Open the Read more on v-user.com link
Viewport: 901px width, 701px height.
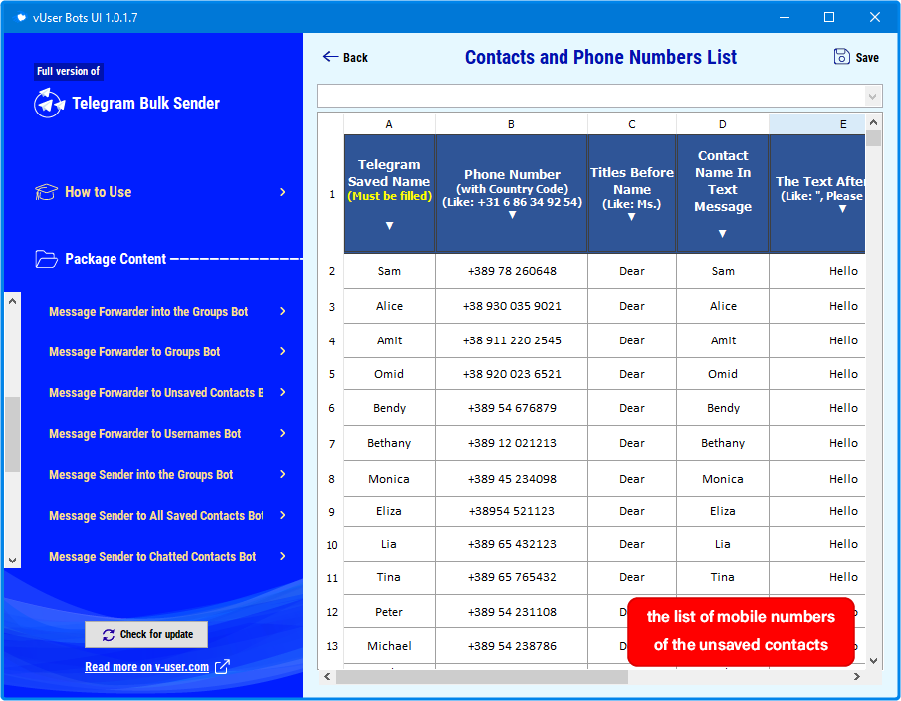147,667
